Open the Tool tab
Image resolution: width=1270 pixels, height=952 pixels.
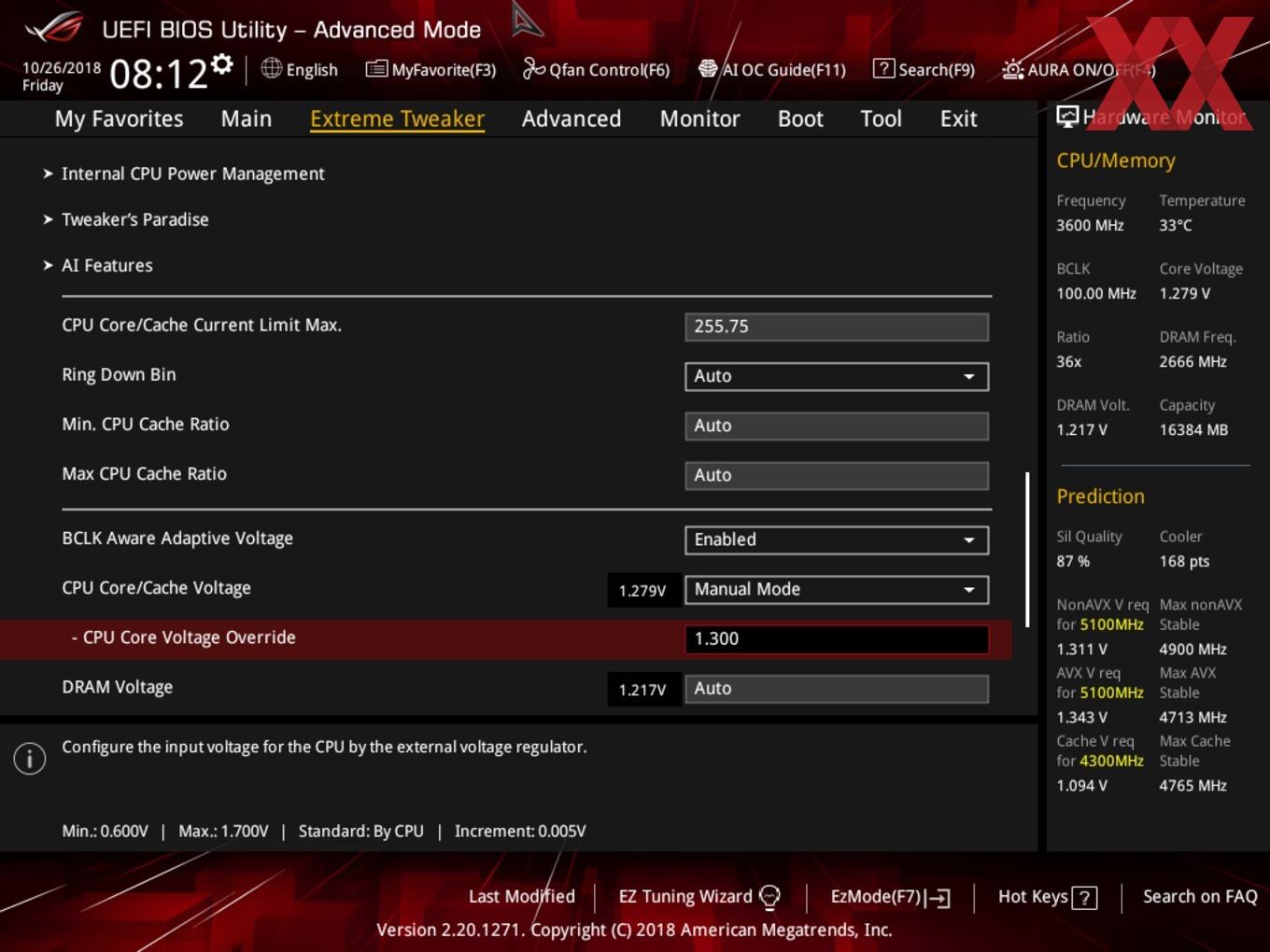[x=881, y=119]
